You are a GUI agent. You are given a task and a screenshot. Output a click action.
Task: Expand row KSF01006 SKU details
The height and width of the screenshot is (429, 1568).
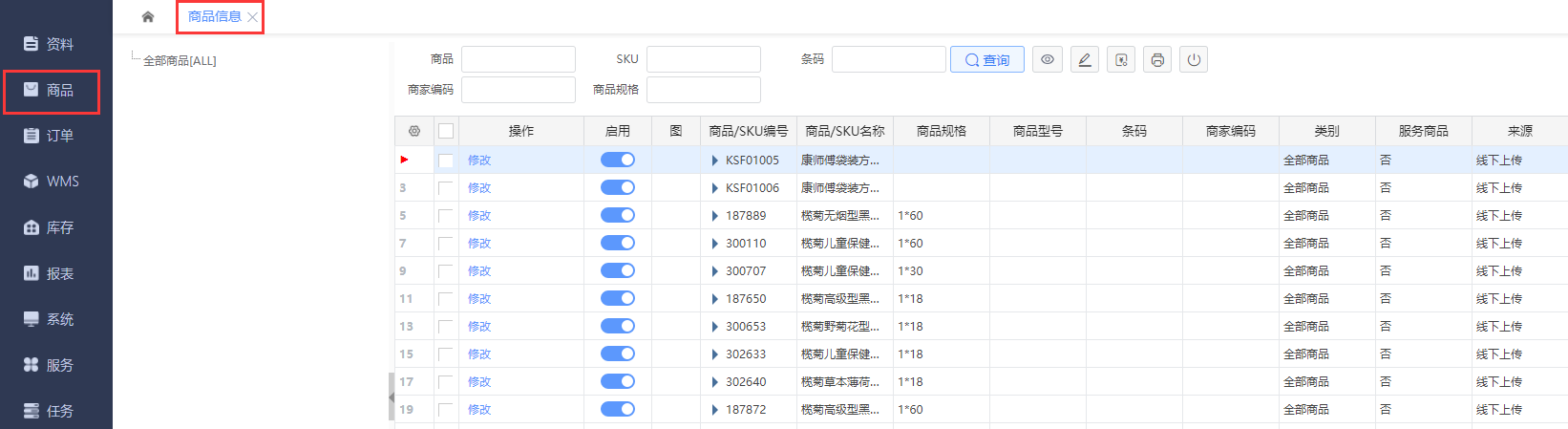pyautogui.click(x=714, y=188)
